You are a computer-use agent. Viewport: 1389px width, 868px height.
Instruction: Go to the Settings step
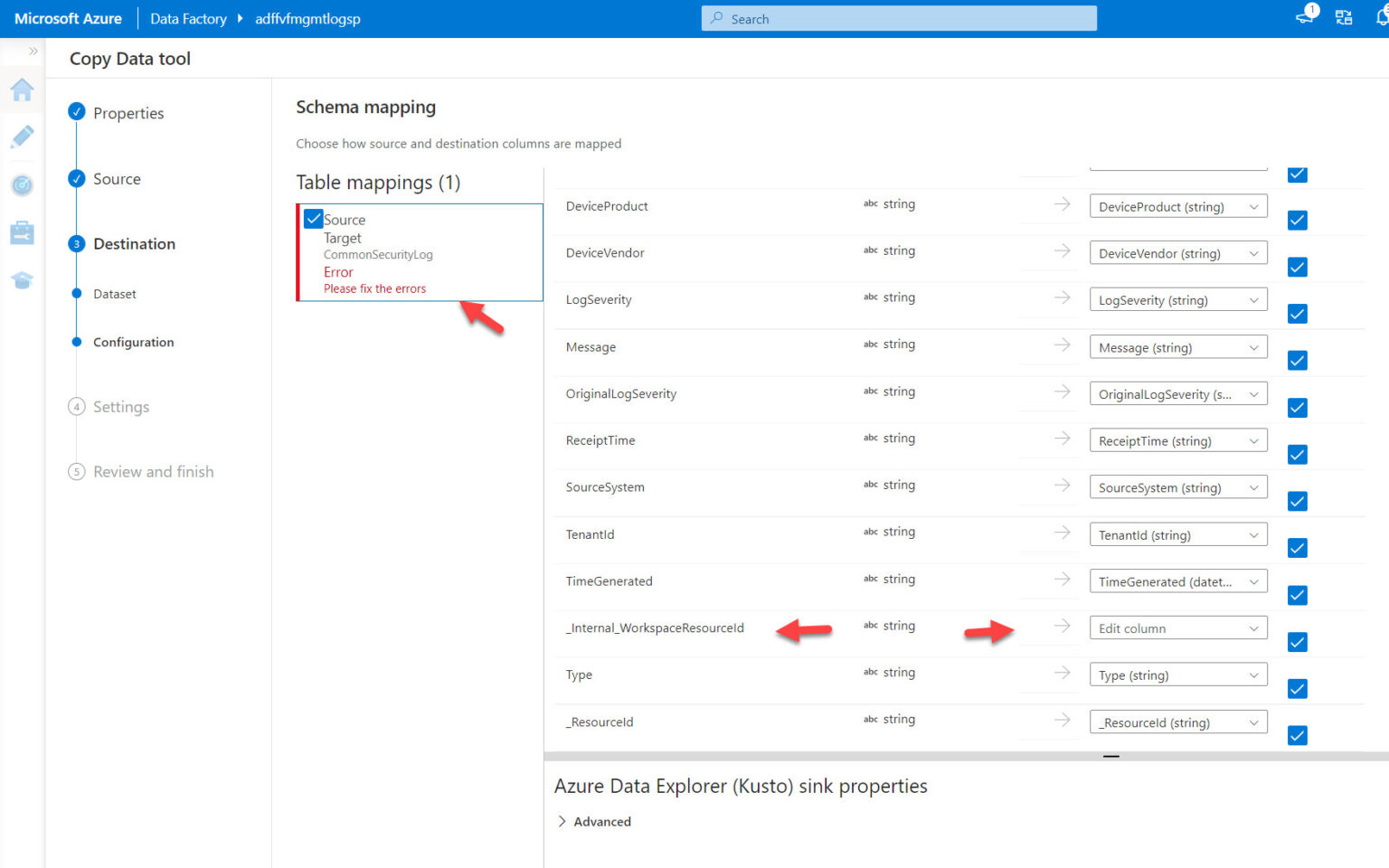click(x=121, y=407)
